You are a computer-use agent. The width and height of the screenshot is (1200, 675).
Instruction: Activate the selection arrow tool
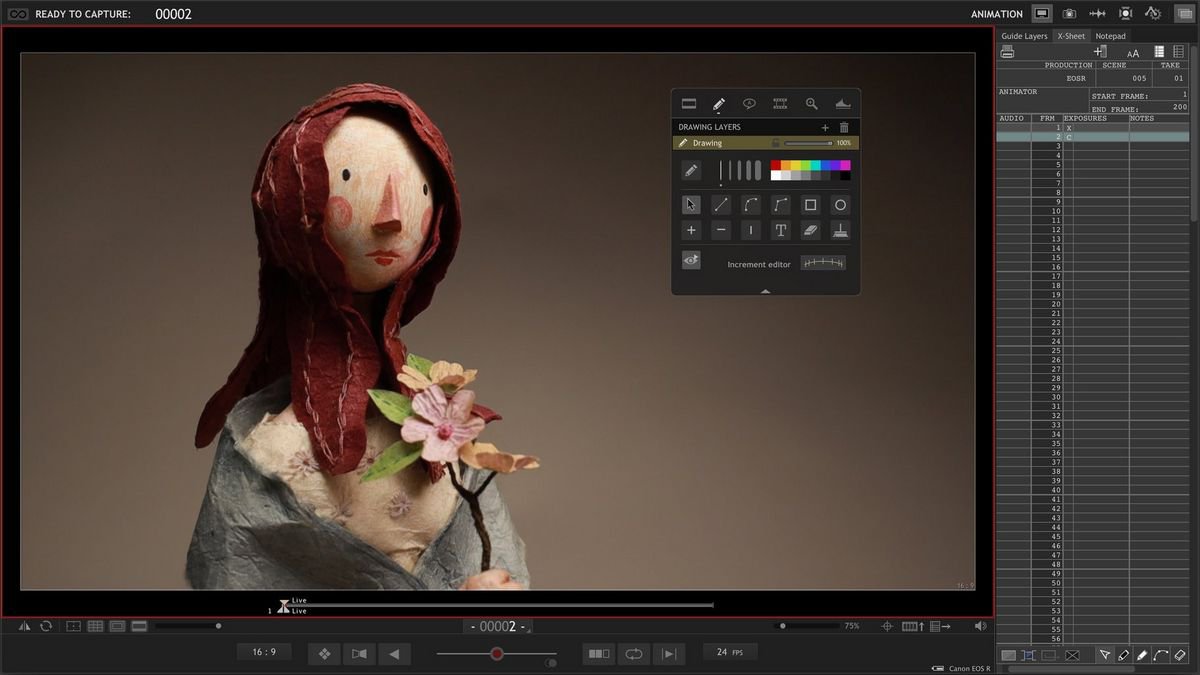(x=691, y=204)
